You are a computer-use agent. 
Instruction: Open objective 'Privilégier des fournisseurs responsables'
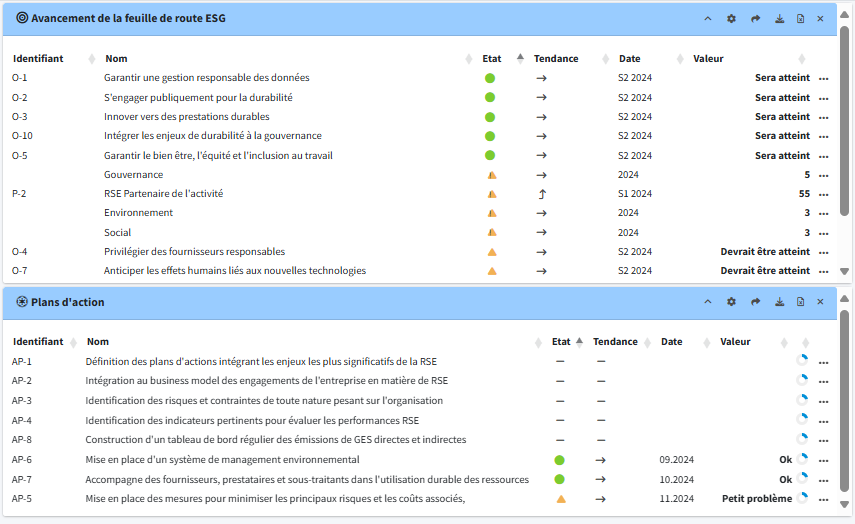tap(194, 252)
